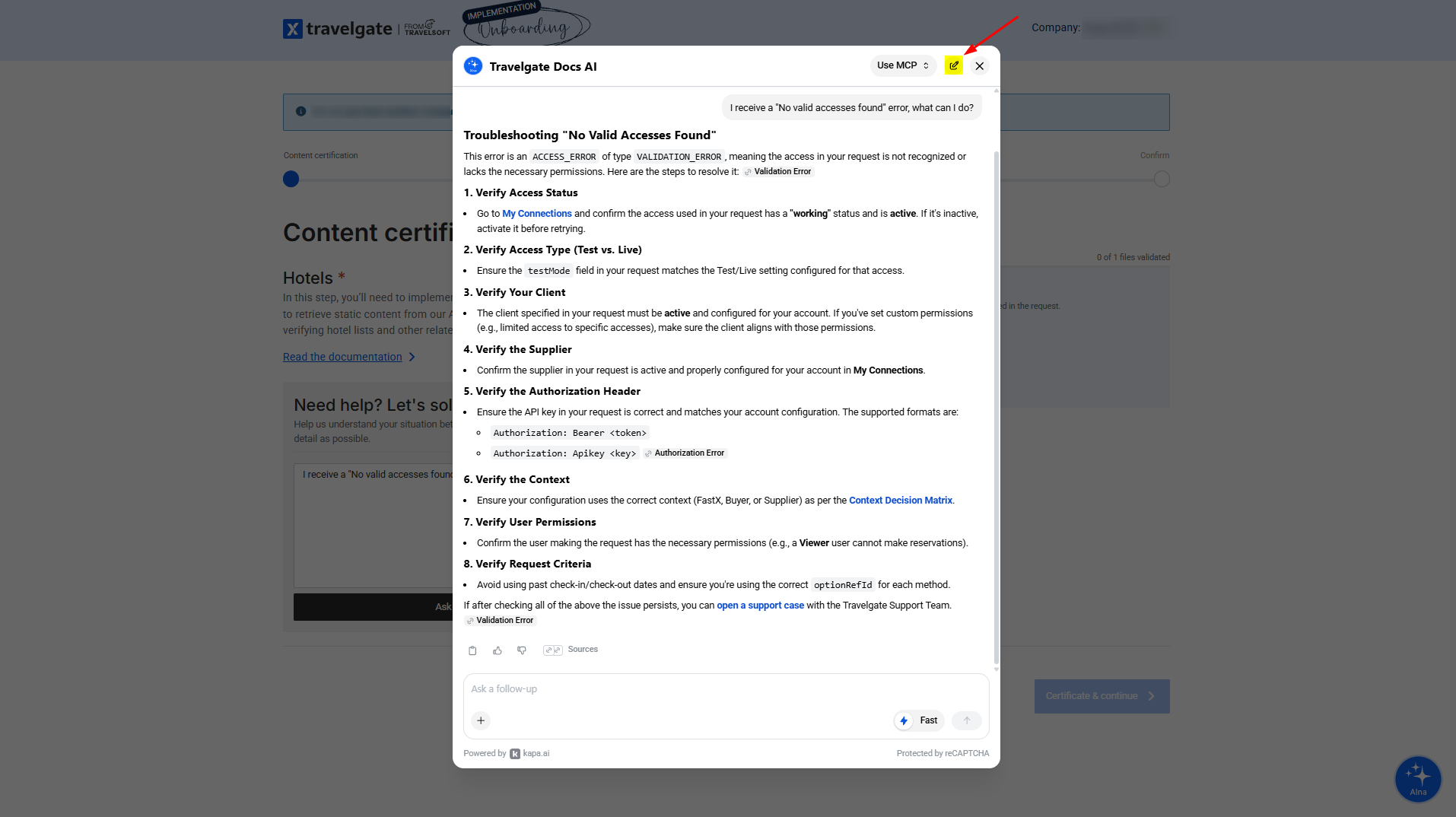
Task: Open the Aina assistant floating button
Action: [1418, 779]
